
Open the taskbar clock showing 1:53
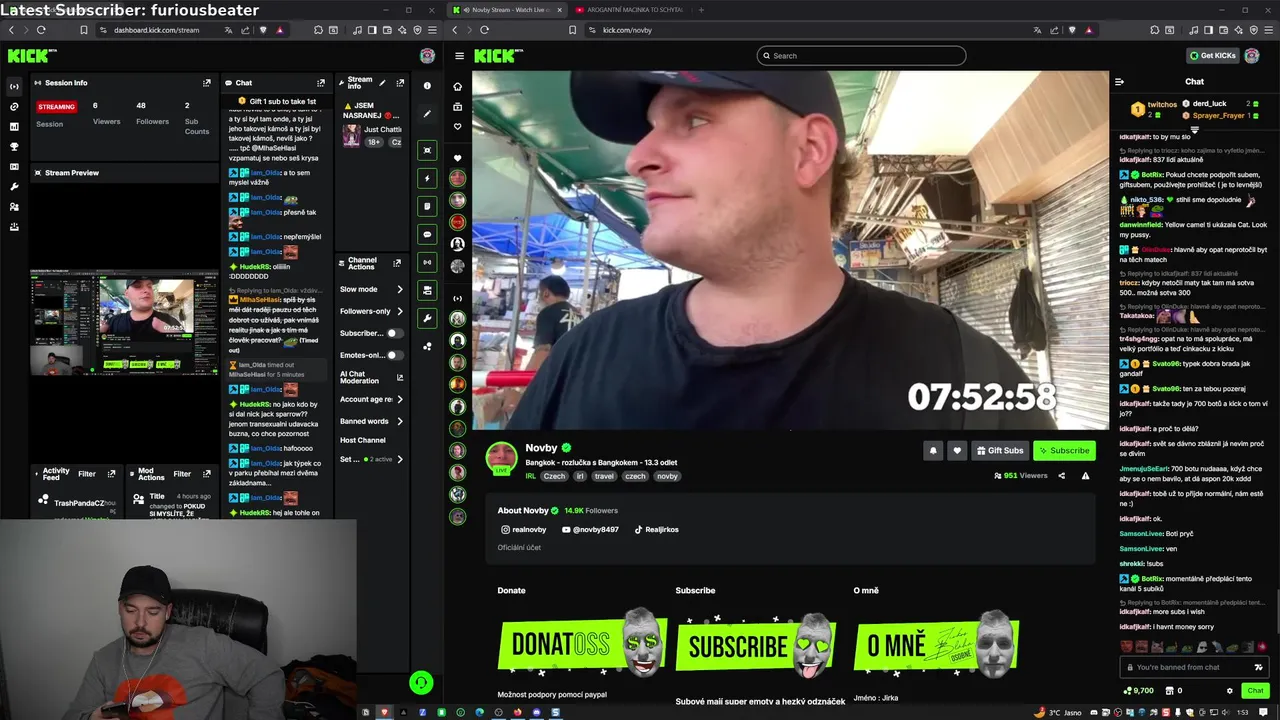pos(1242,712)
